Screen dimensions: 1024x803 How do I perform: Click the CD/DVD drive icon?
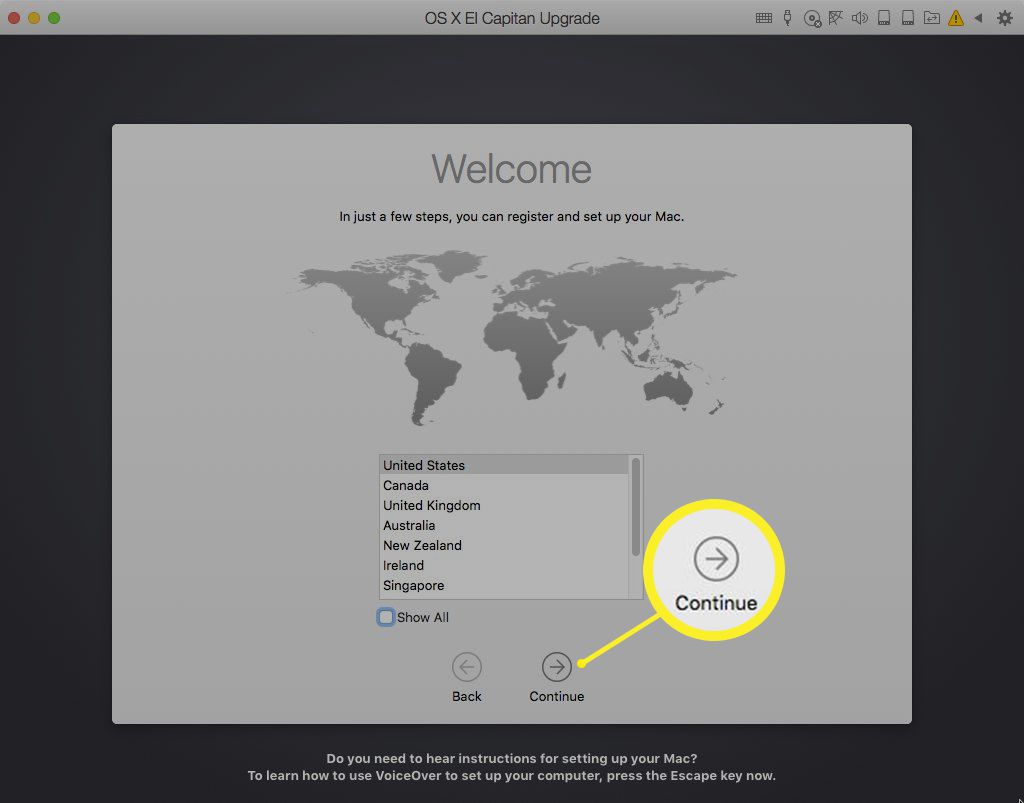[812, 18]
